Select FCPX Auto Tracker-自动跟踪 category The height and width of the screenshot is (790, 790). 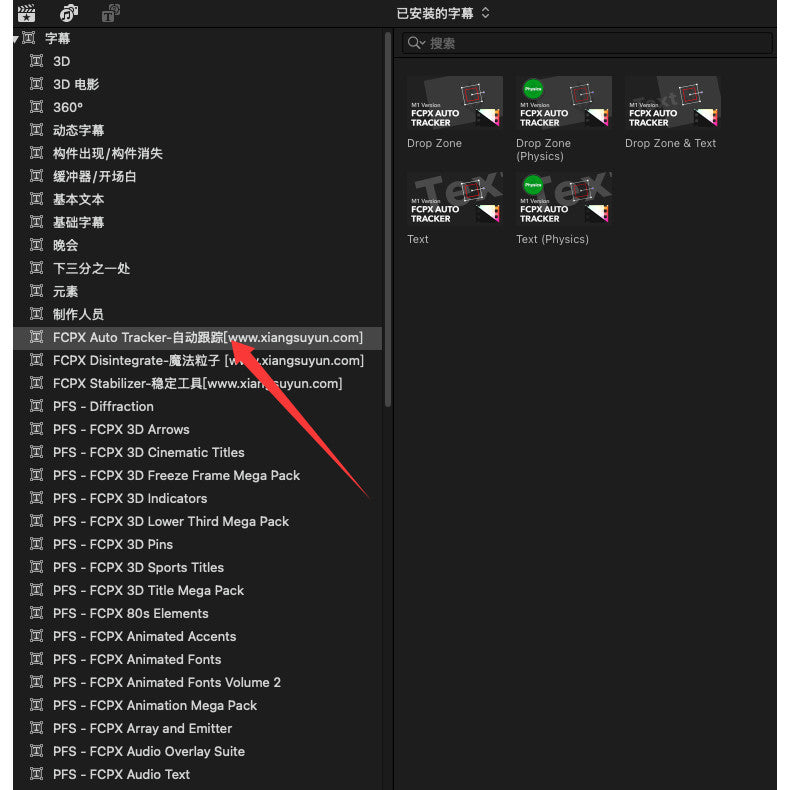pos(198,338)
